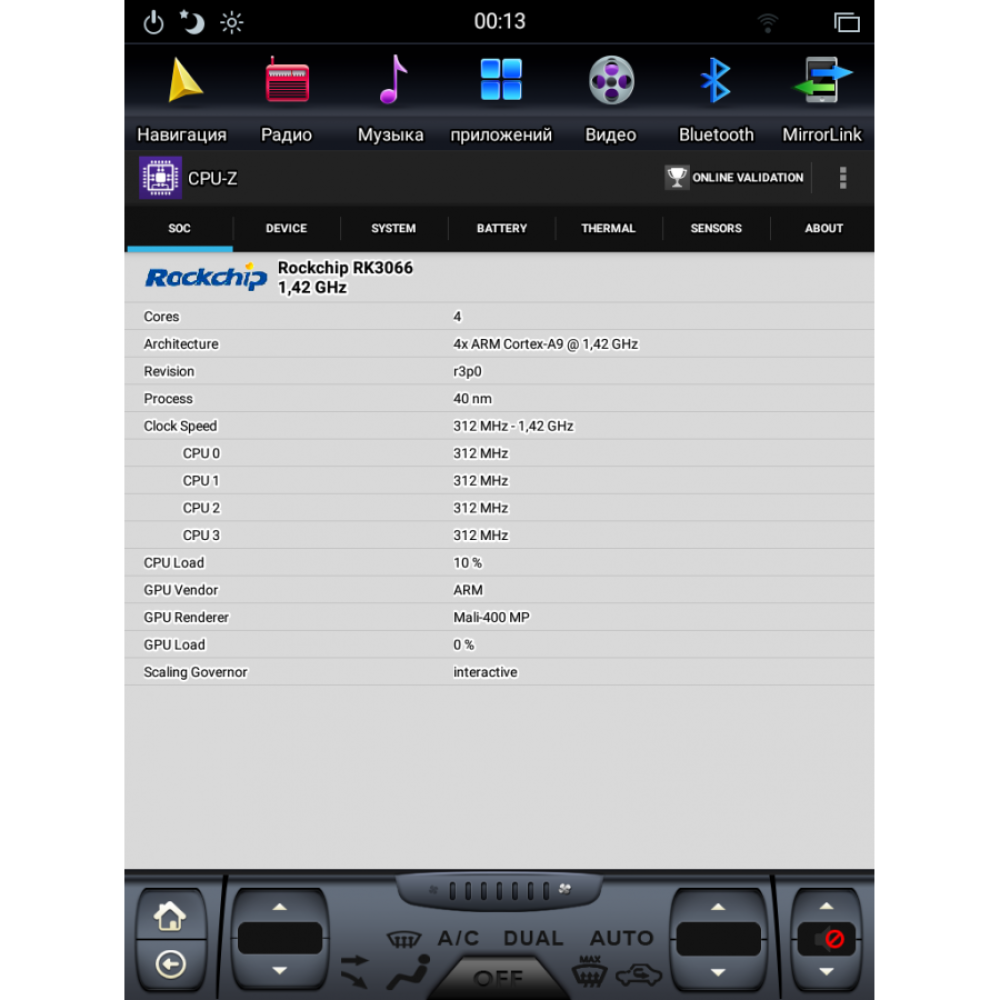Switch to the Device tab
The image size is (1000, 1000).
coord(286,228)
